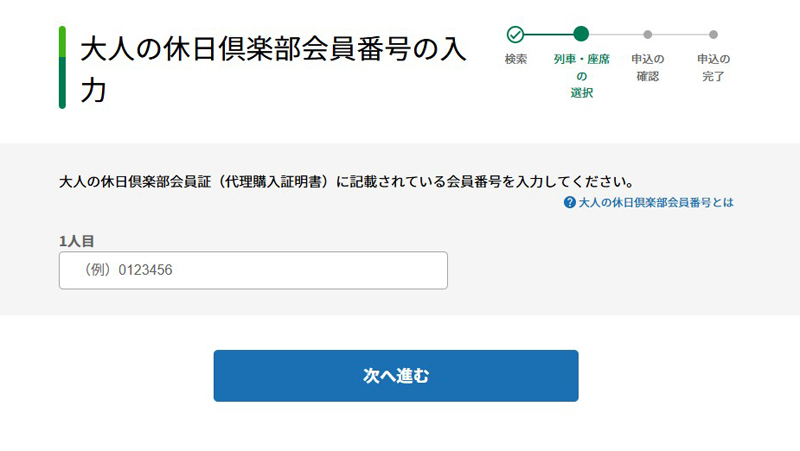Jump to the 申込の完了 step label

[713, 67]
